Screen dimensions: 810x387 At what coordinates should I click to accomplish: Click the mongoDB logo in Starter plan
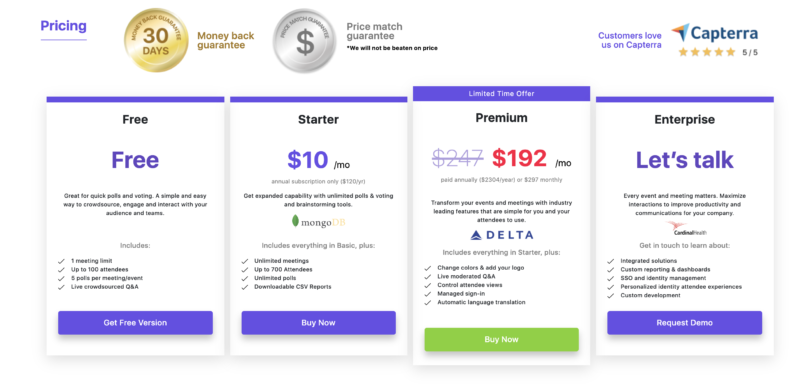click(x=318, y=222)
